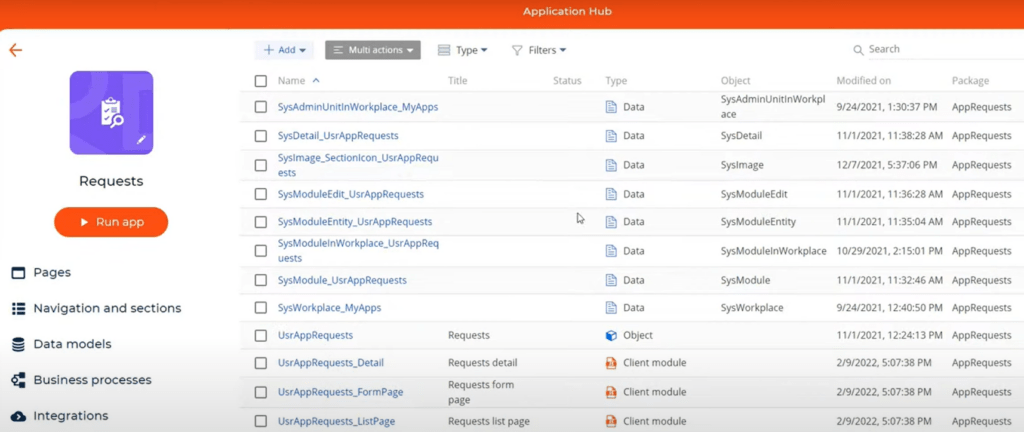Open SysModuleEntity_UsrAppRequests link

pos(355,222)
